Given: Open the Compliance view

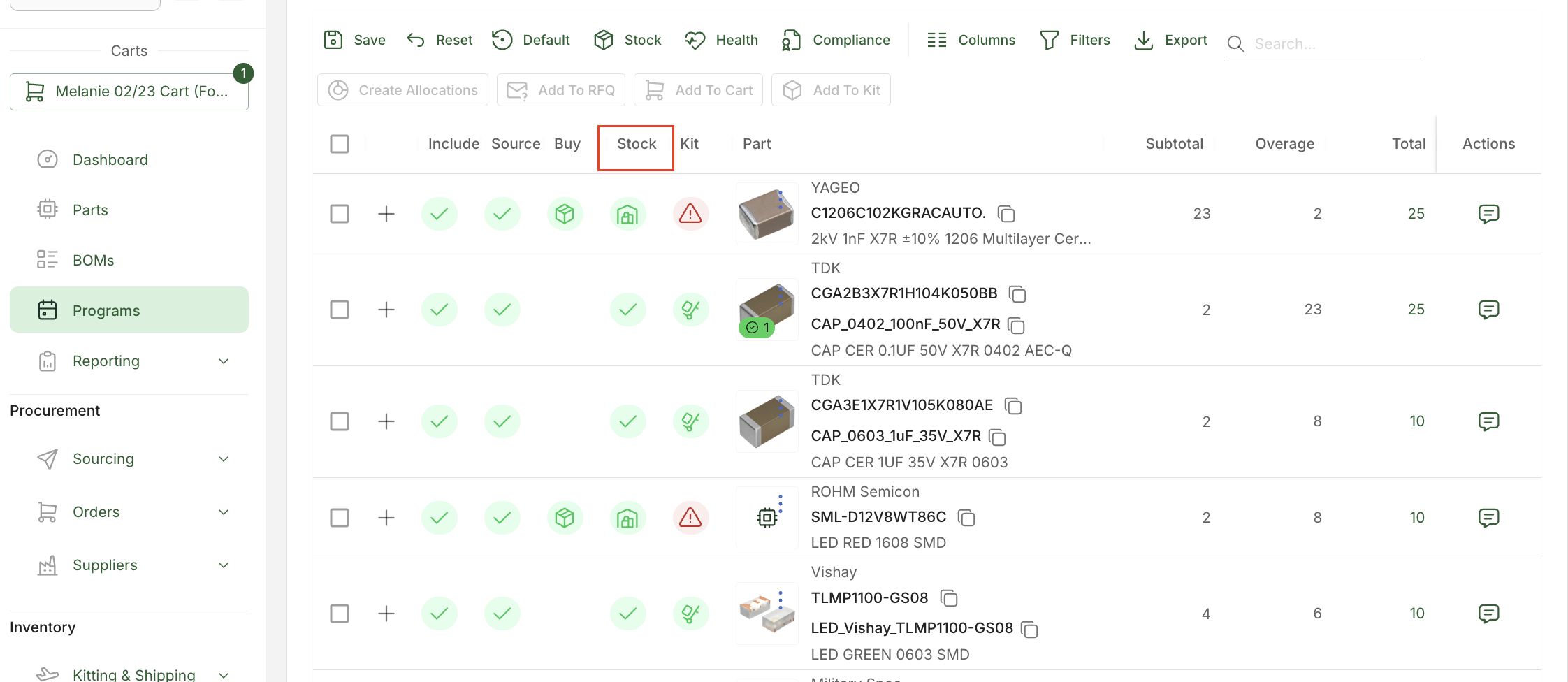Looking at the screenshot, I should (836, 40).
